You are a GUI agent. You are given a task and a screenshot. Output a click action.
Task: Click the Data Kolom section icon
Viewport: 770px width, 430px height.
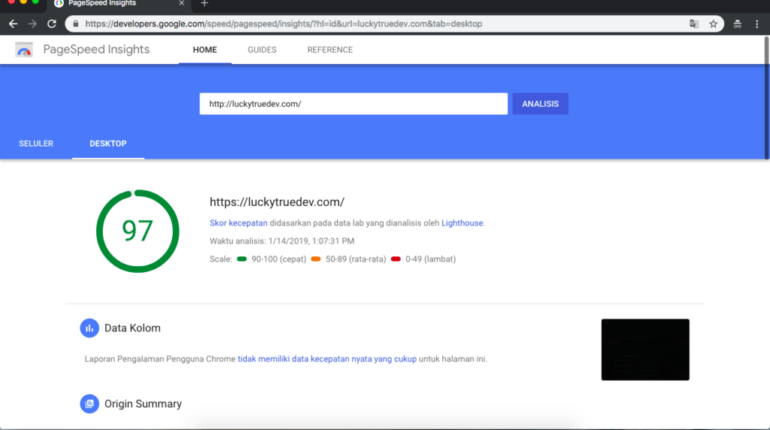[89, 328]
